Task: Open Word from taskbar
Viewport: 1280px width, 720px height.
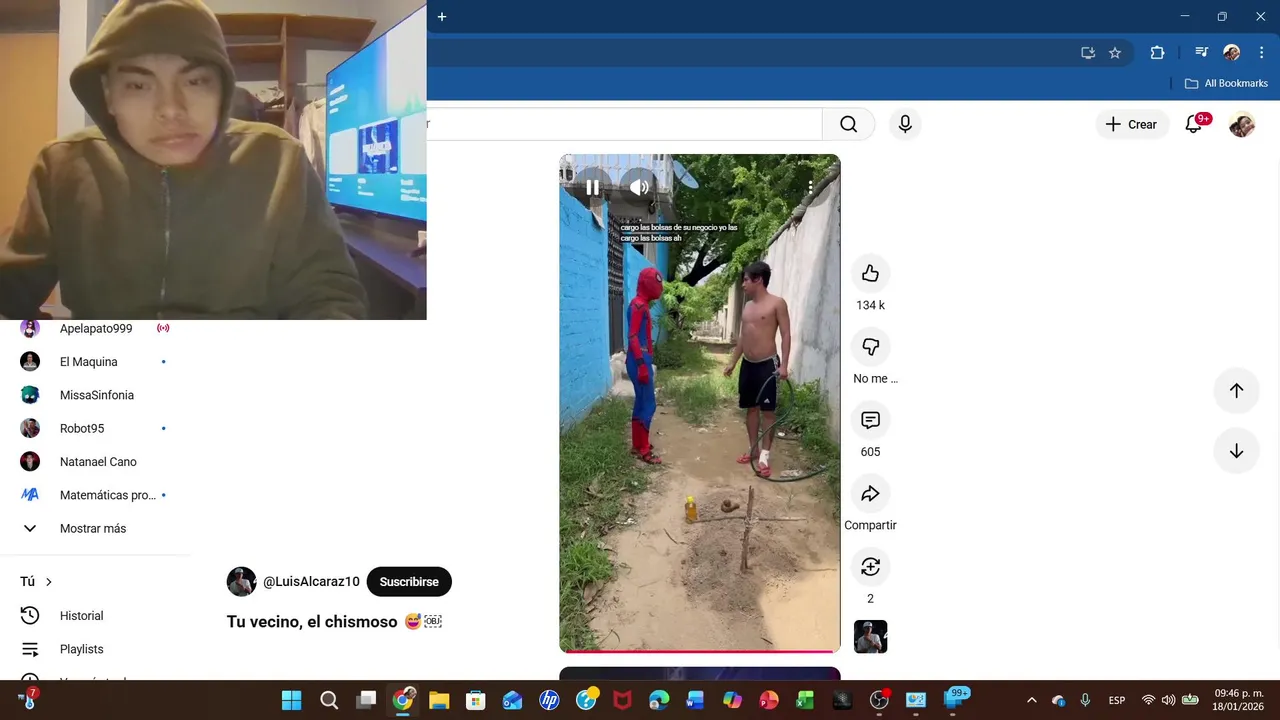Action: point(695,700)
